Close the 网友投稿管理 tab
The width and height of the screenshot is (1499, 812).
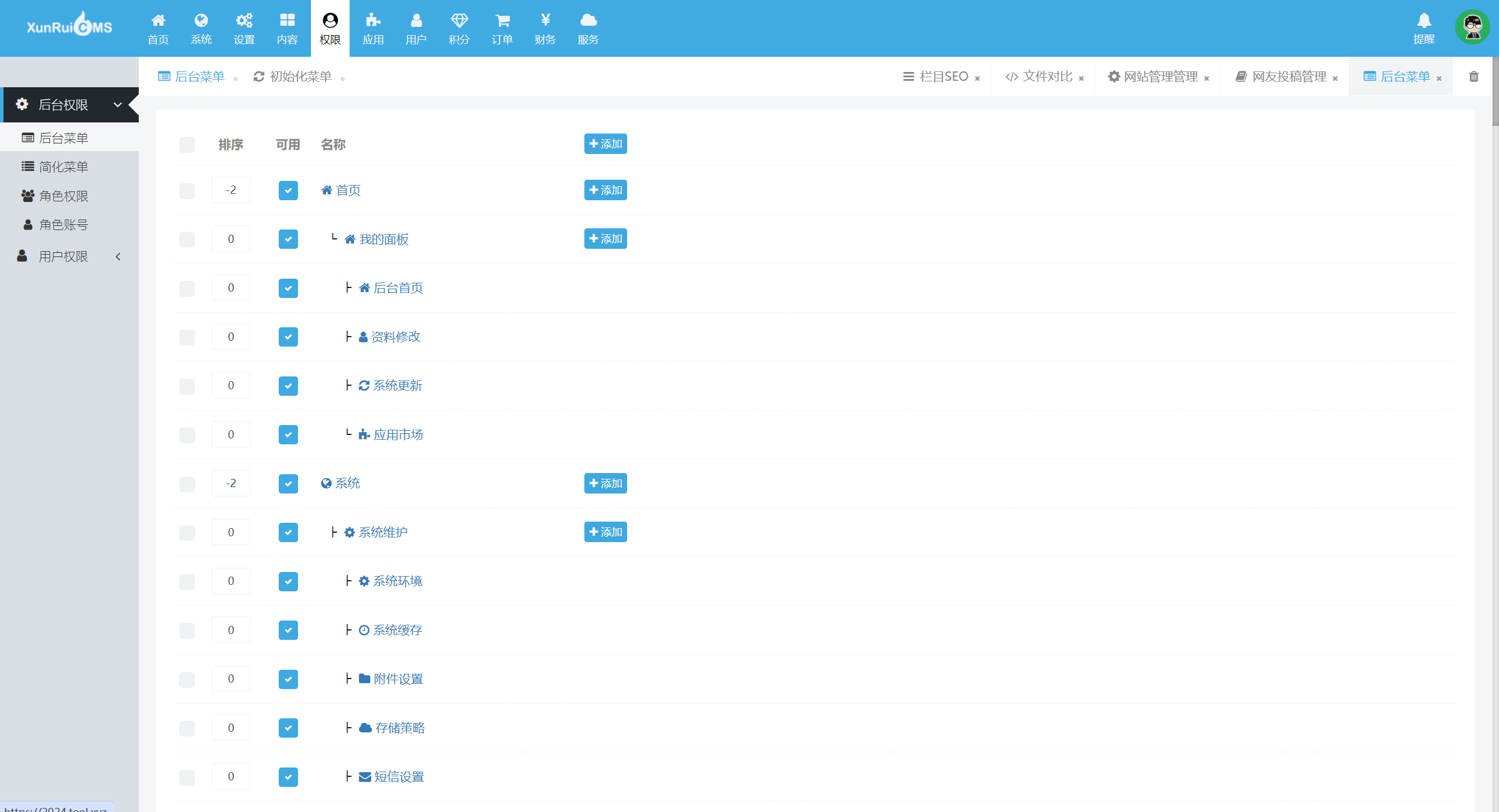[x=1335, y=78]
